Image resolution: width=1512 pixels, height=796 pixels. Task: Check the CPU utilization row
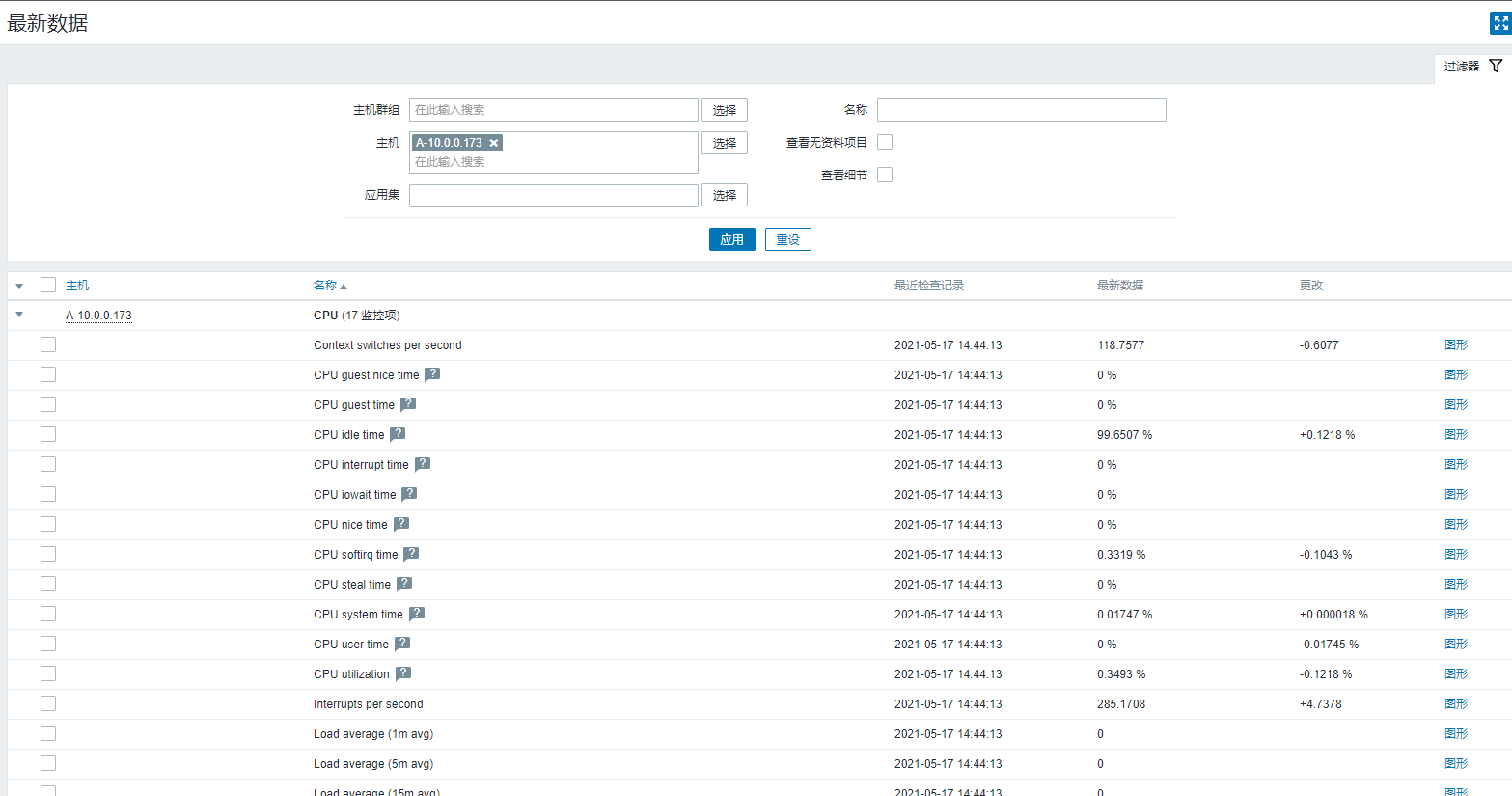48,673
